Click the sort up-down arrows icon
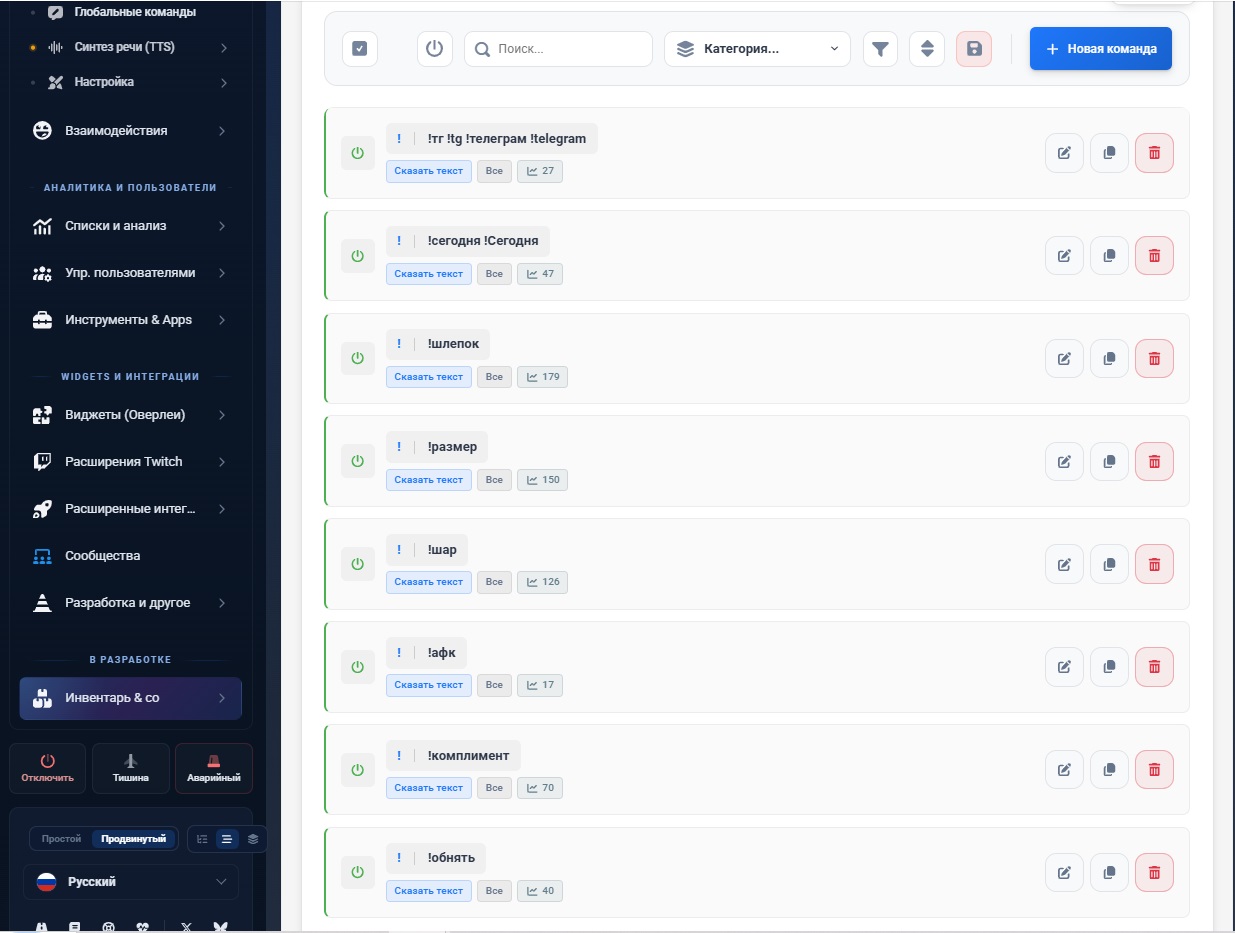 click(927, 49)
